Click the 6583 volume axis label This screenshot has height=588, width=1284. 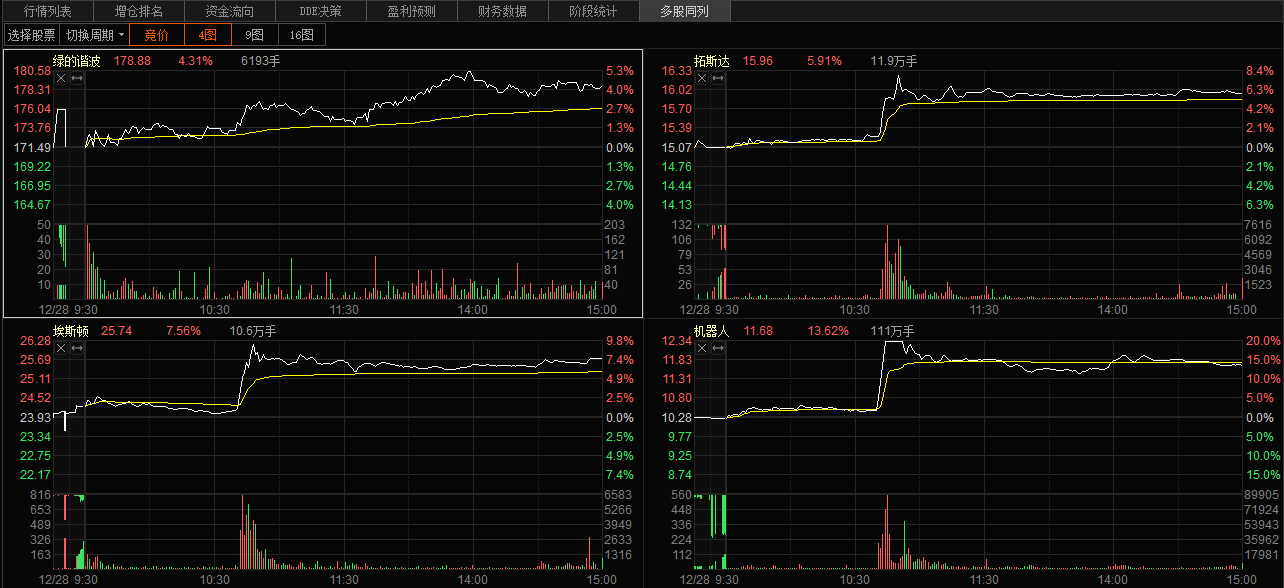pyautogui.click(x=619, y=495)
